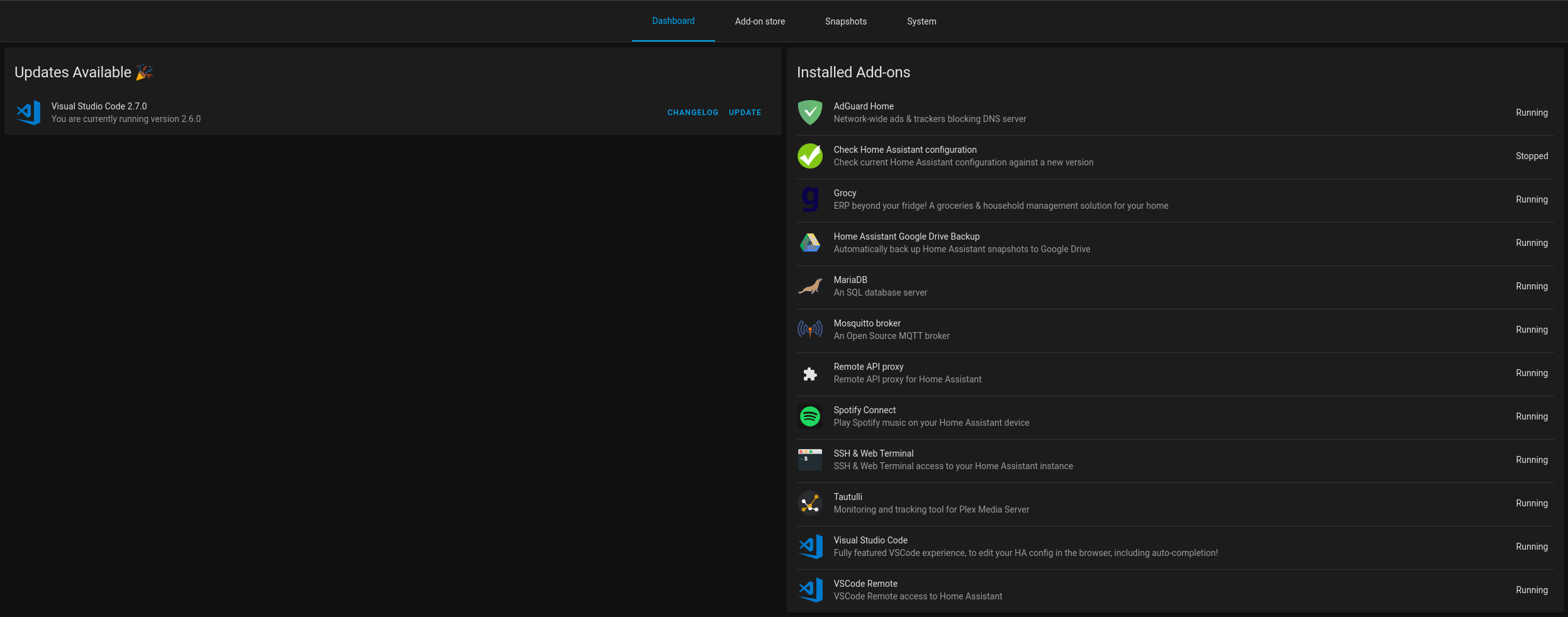This screenshot has height=617, width=1568.
Task: Open the Spotify Connect title
Action: pyautogui.click(x=865, y=410)
